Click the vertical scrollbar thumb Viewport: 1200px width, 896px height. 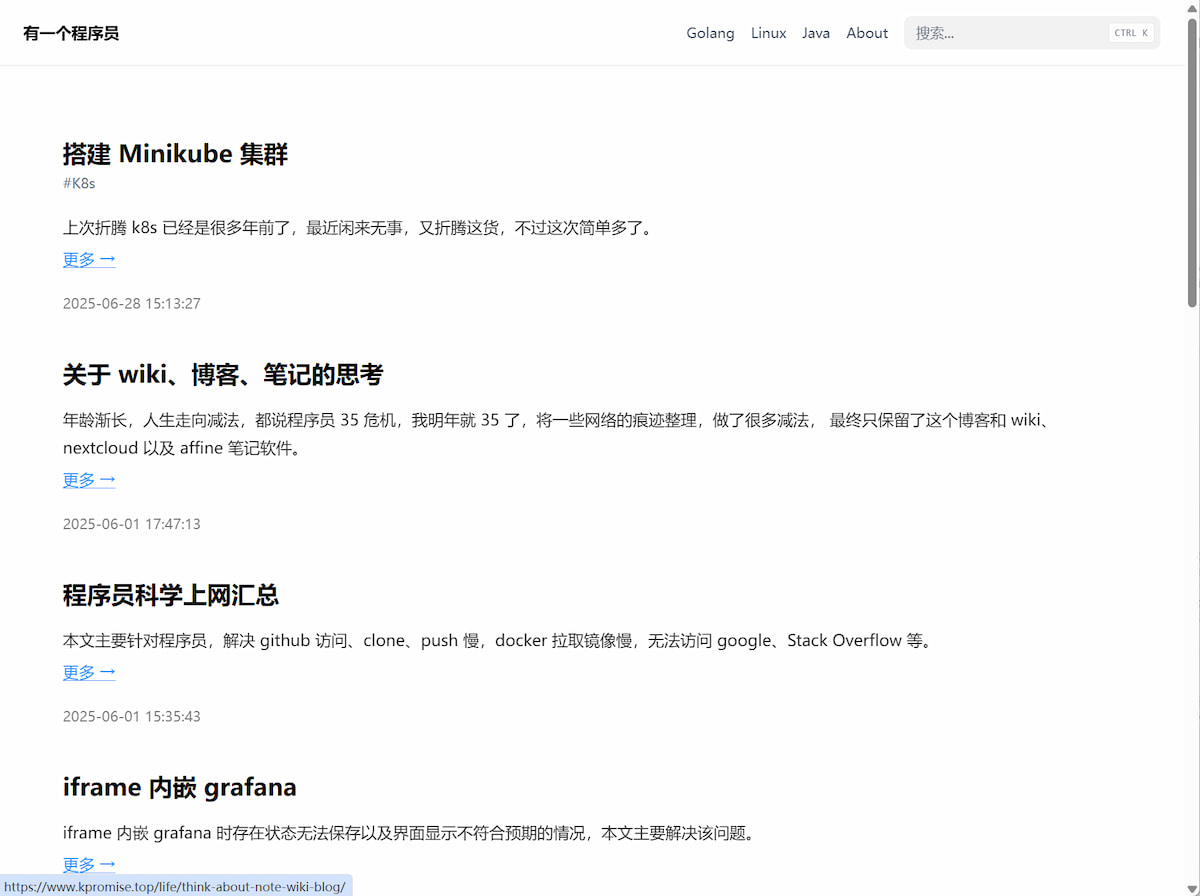(x=1192, y=160)
